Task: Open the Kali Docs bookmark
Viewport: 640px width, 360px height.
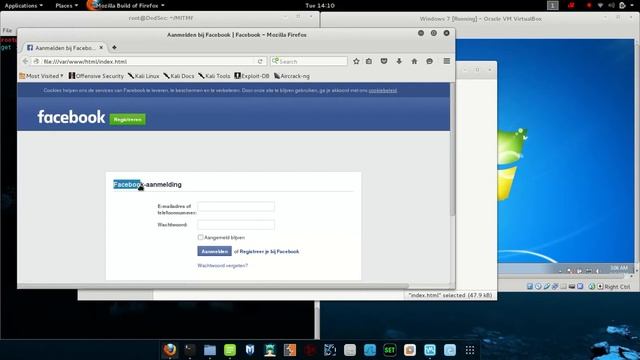Action: click(179, 76)
